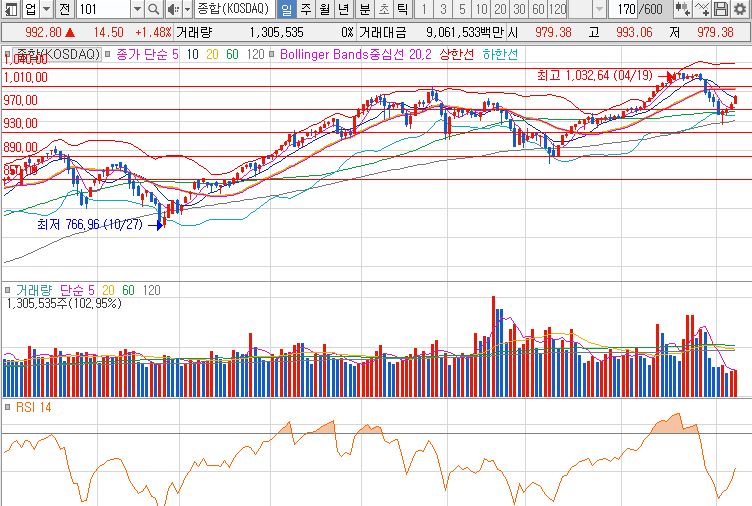
Task: Click the 종가 단순 5 legend label
Action: (x=147, y=54)
